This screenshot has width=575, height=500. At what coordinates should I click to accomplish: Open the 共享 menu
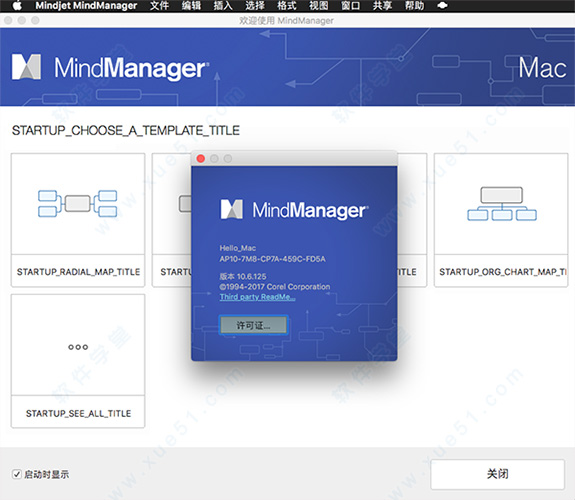[x=382, y=6]
